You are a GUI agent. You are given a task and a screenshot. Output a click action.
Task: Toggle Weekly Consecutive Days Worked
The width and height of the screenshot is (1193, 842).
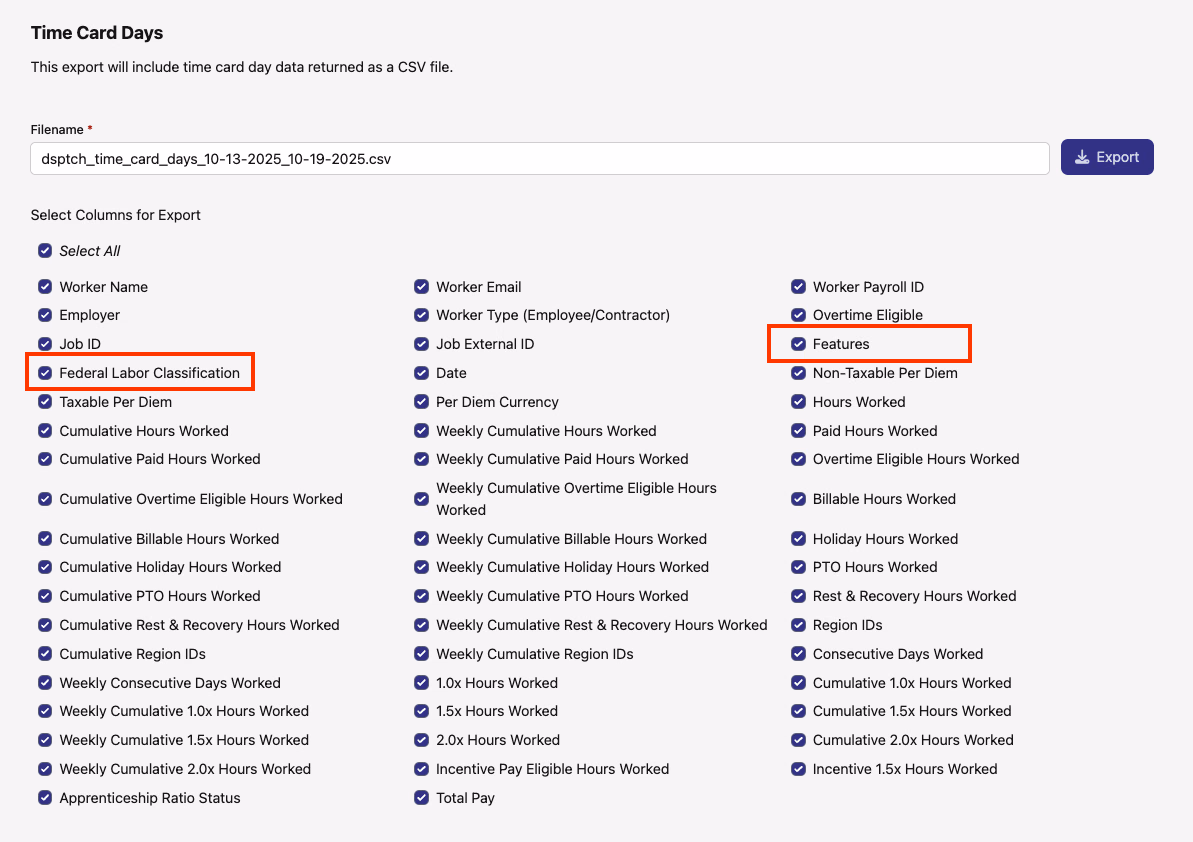(45, 682)
